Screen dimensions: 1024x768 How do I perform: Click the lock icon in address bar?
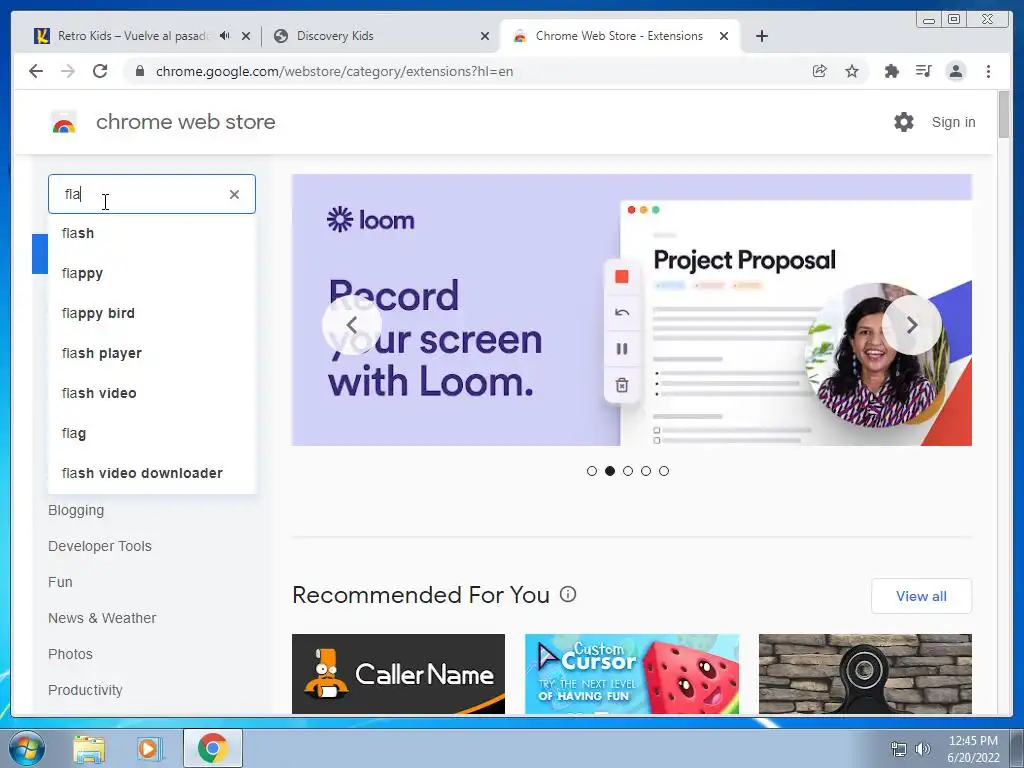point(139,71)
